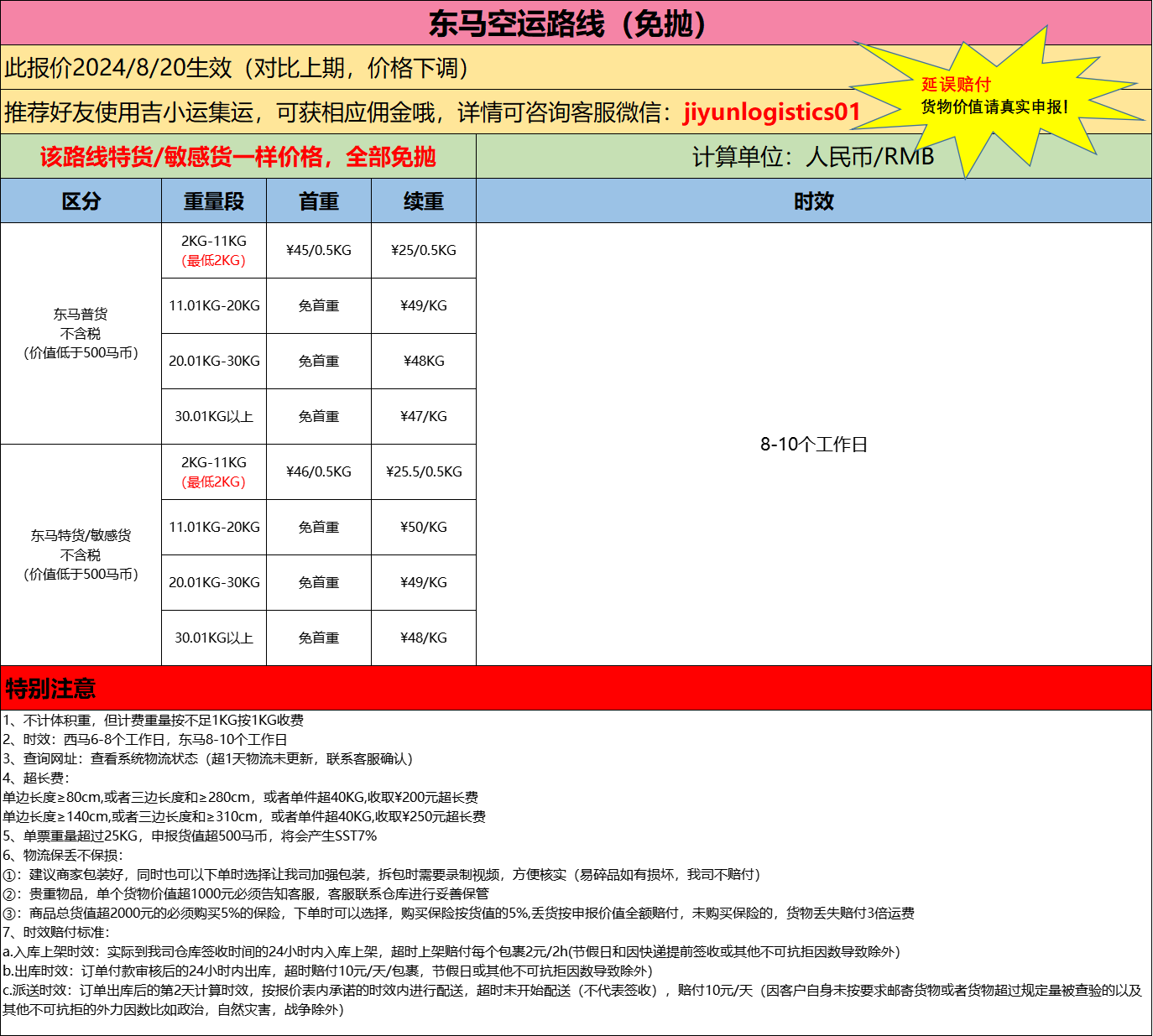Click 11.01KG-20KG in the 东马普货 group
The image size is (1153, 1036).
point(214,306)
